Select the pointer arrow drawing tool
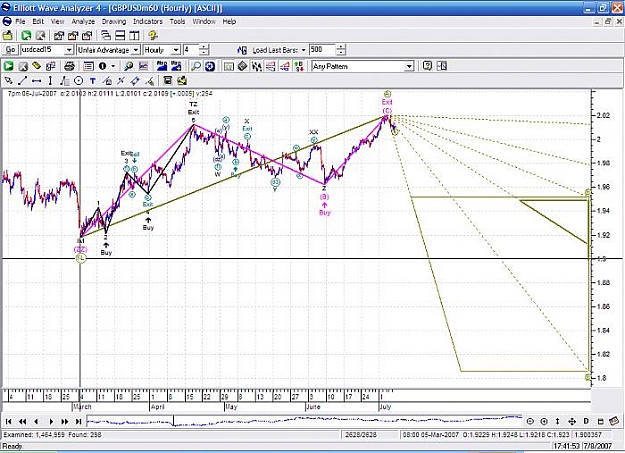This screenshot has width=625, height=453. pos(8,81)
